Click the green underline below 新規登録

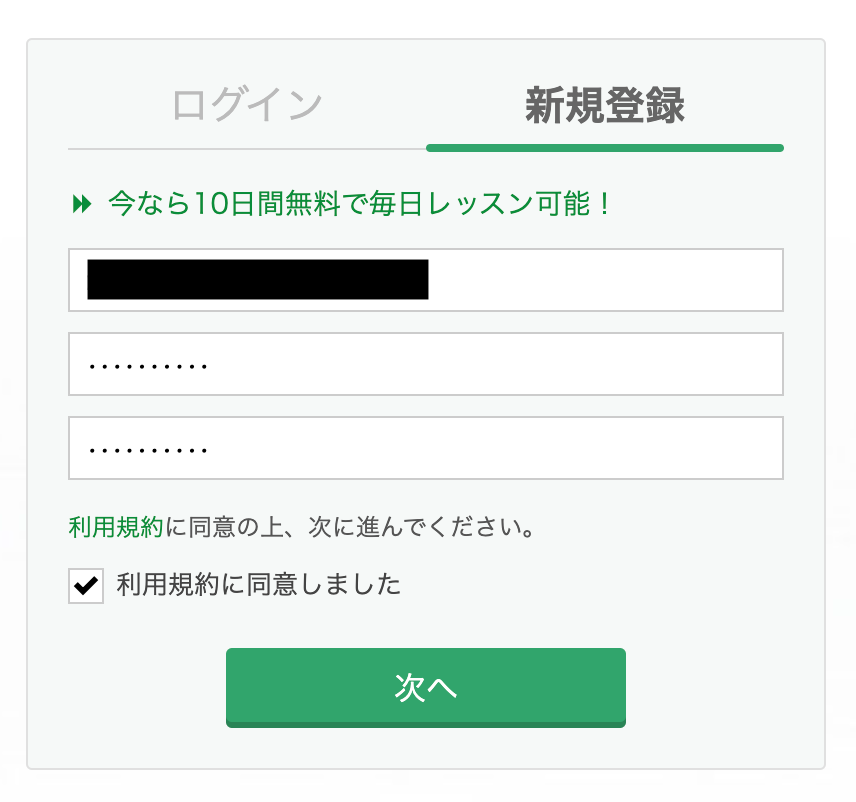coord(604,148)
